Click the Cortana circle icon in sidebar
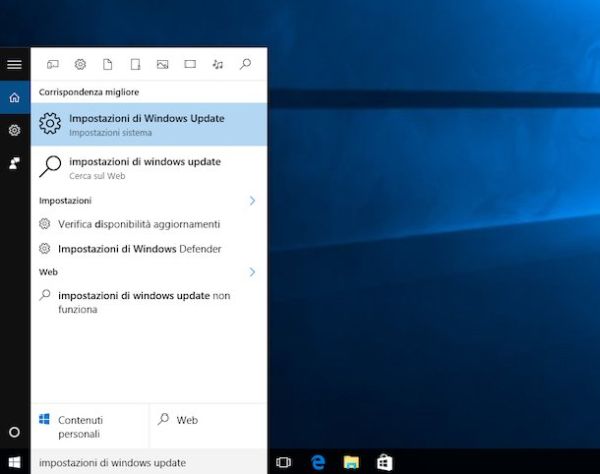Viewport: 600px width, 474px height. coord(15,432)
